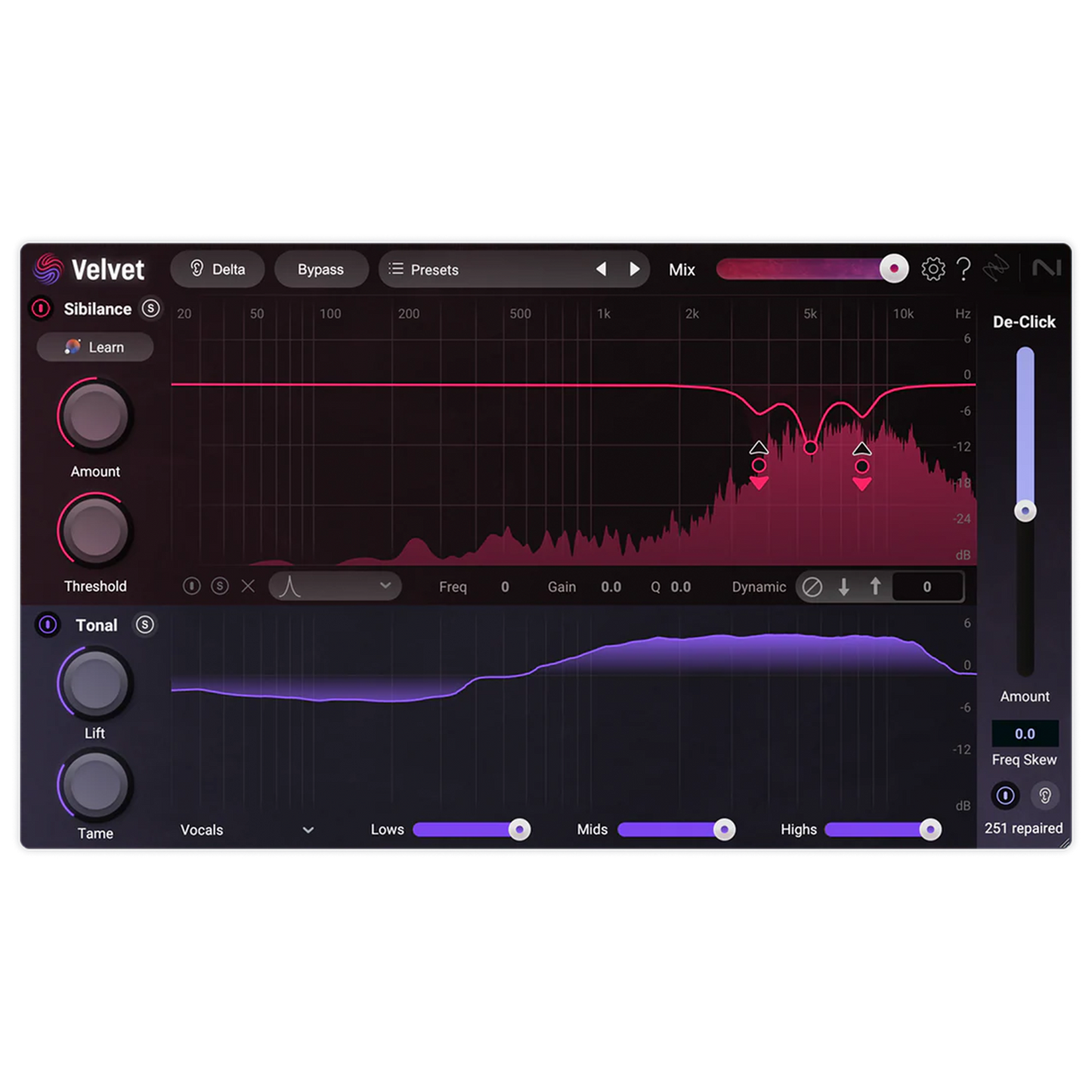Remove the selected band with the X icon
Viewport: 1092px width, 1092px height.
tap(248, 586)
